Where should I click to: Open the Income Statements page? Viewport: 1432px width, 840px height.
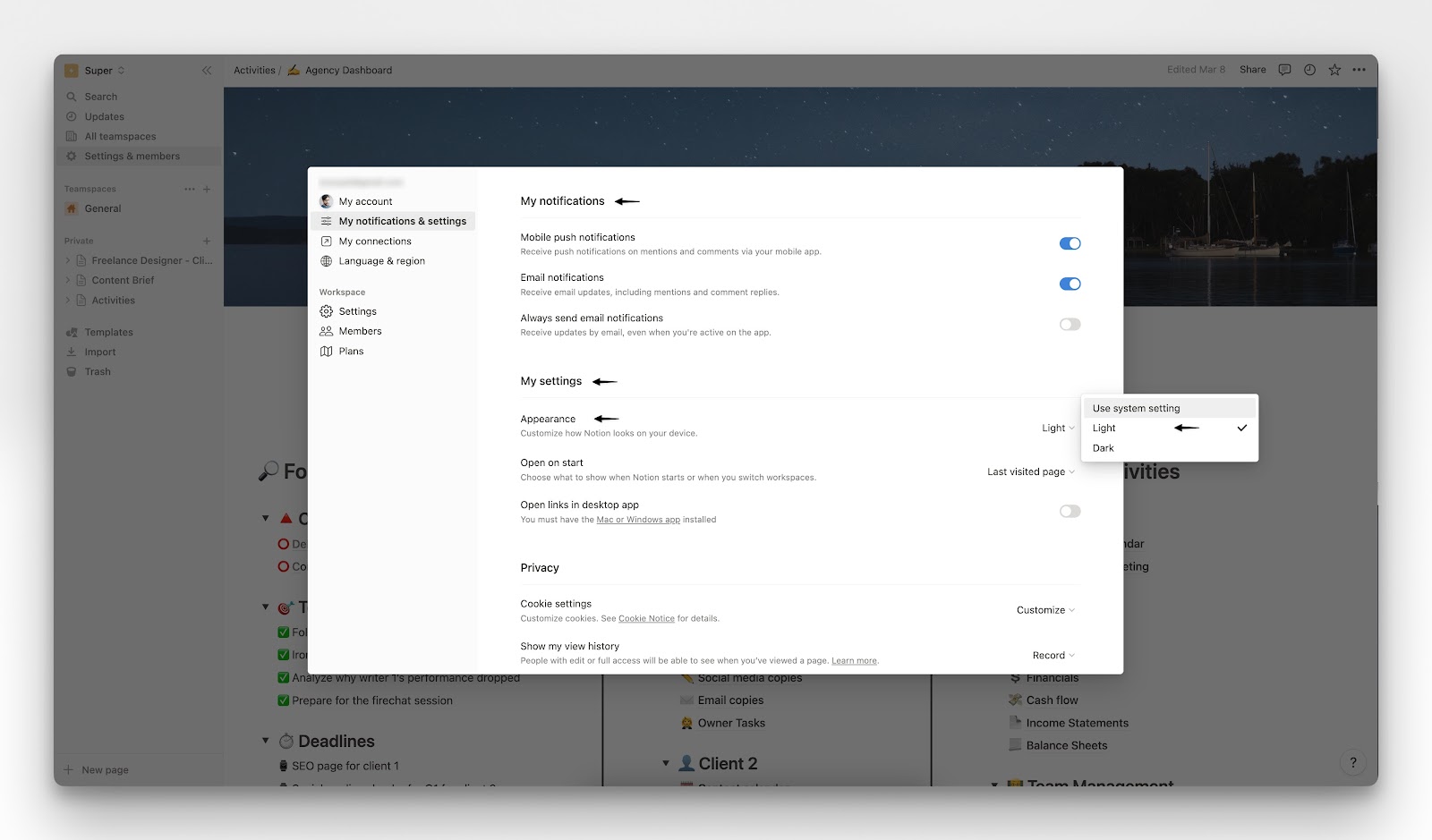click(1078, 723)
